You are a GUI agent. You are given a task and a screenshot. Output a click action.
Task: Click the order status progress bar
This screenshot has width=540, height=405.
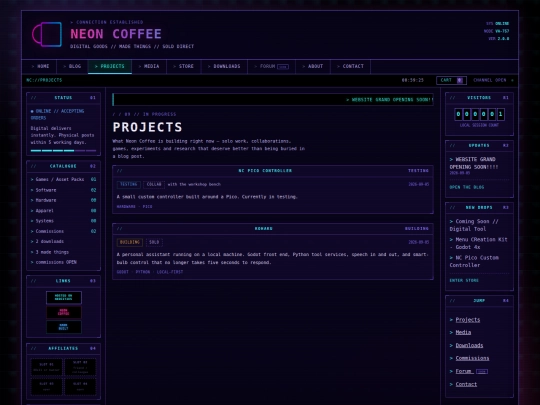click(63, 150)
